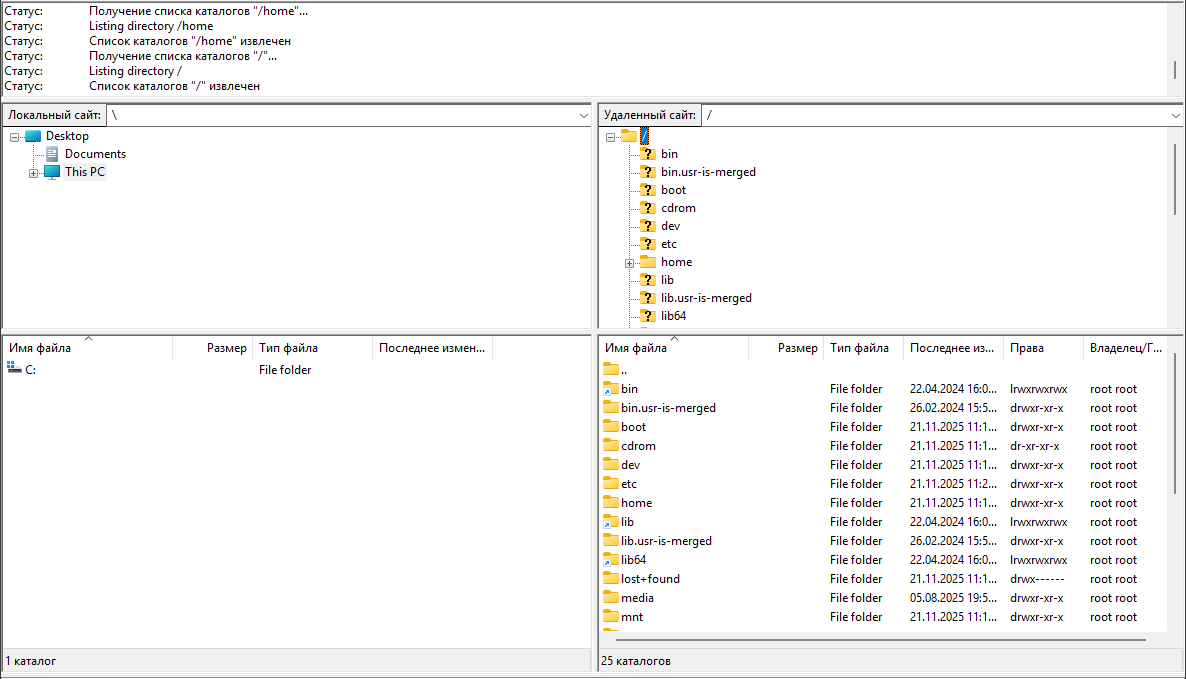1186x679 pixels.
Task: Click the remote site path input field
Action: pos(930,115)
